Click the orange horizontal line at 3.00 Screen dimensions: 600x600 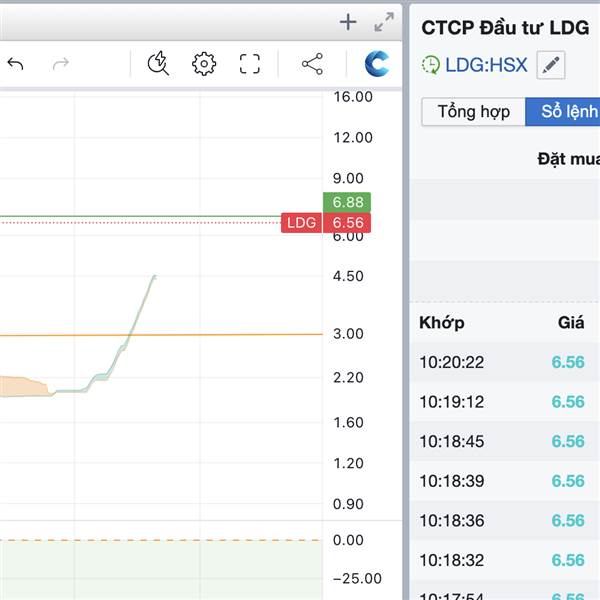pyautogui.click(x=161, y=335)
